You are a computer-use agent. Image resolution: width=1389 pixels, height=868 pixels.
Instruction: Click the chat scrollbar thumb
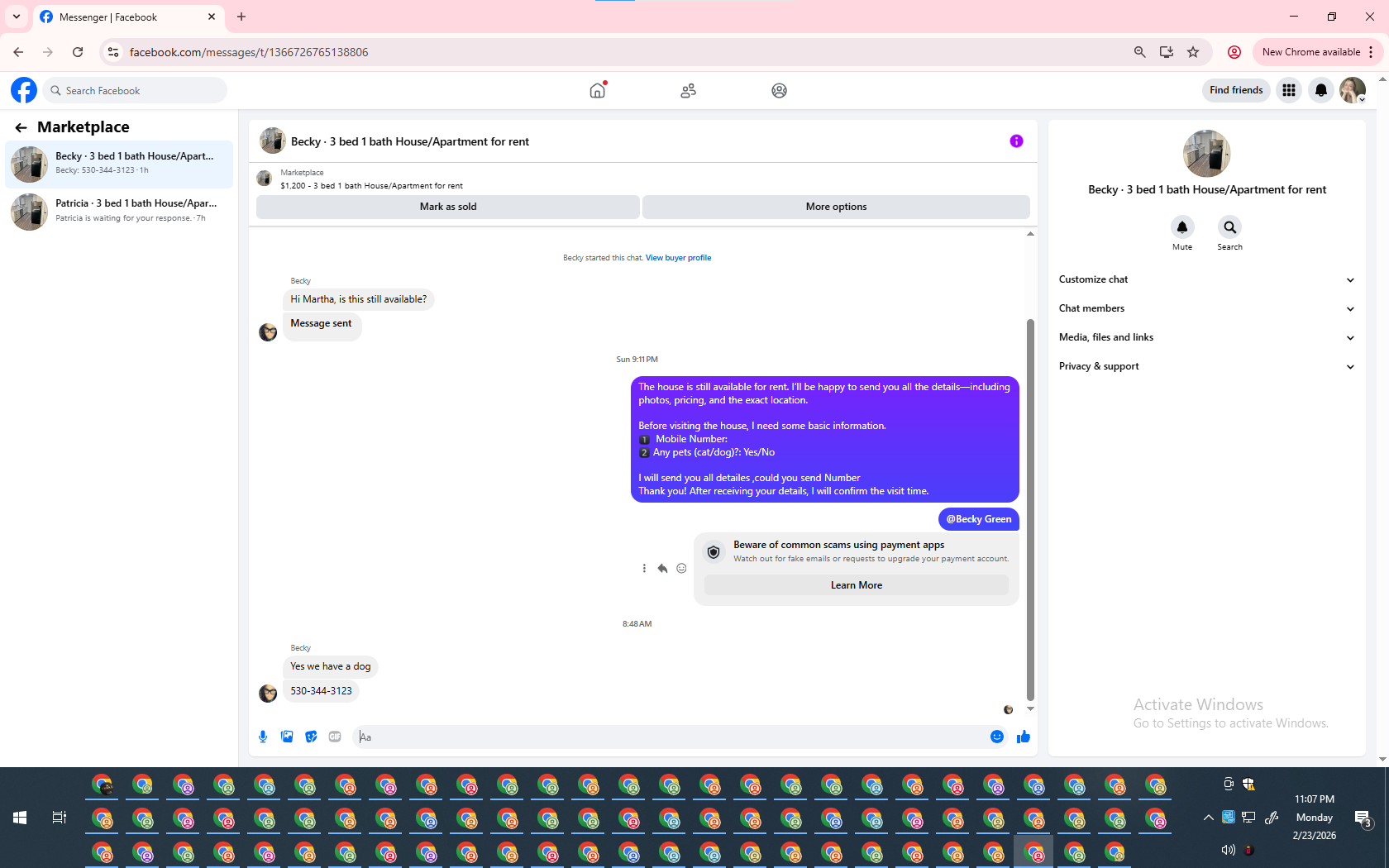(x=1030, y=509)
